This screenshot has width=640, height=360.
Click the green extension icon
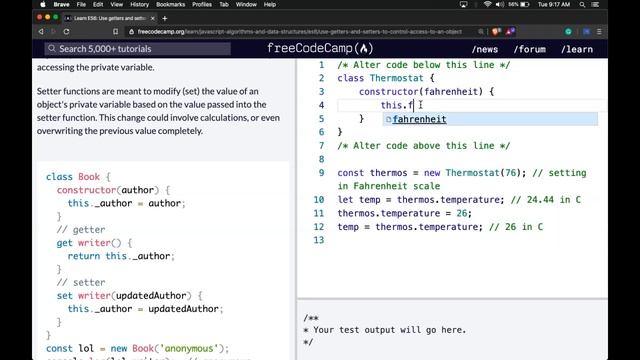coord(568,31)
